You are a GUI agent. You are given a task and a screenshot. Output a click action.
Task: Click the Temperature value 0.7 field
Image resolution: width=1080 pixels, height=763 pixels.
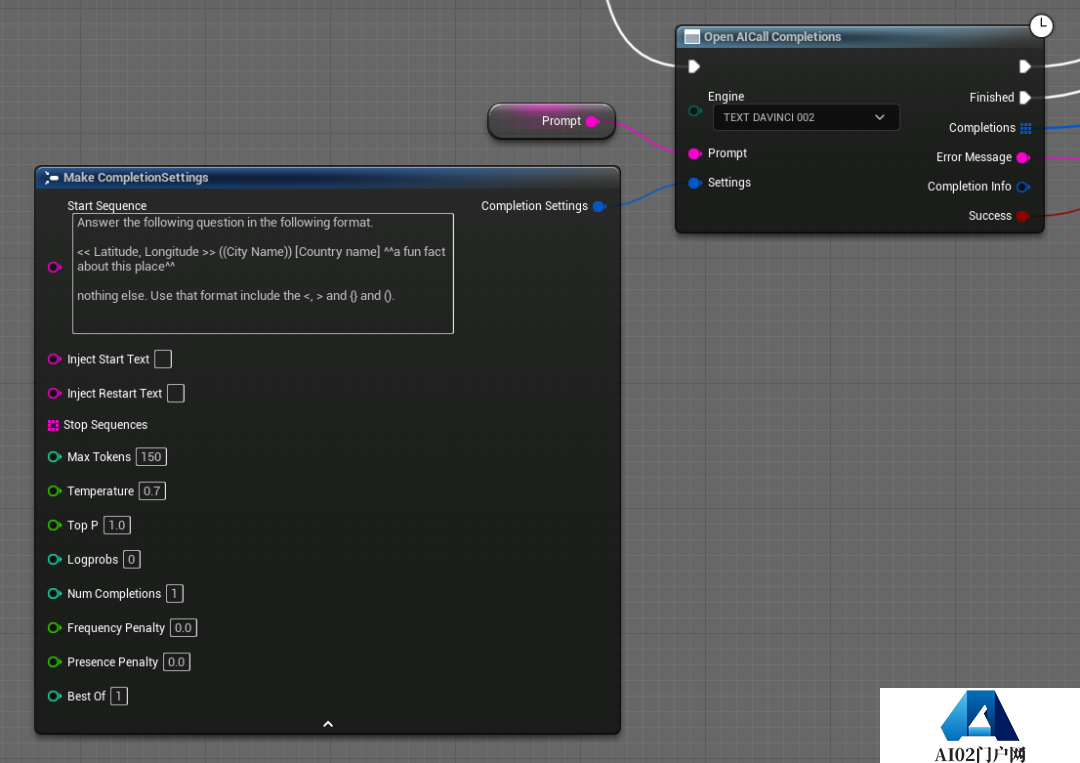[x=152, y=491]
